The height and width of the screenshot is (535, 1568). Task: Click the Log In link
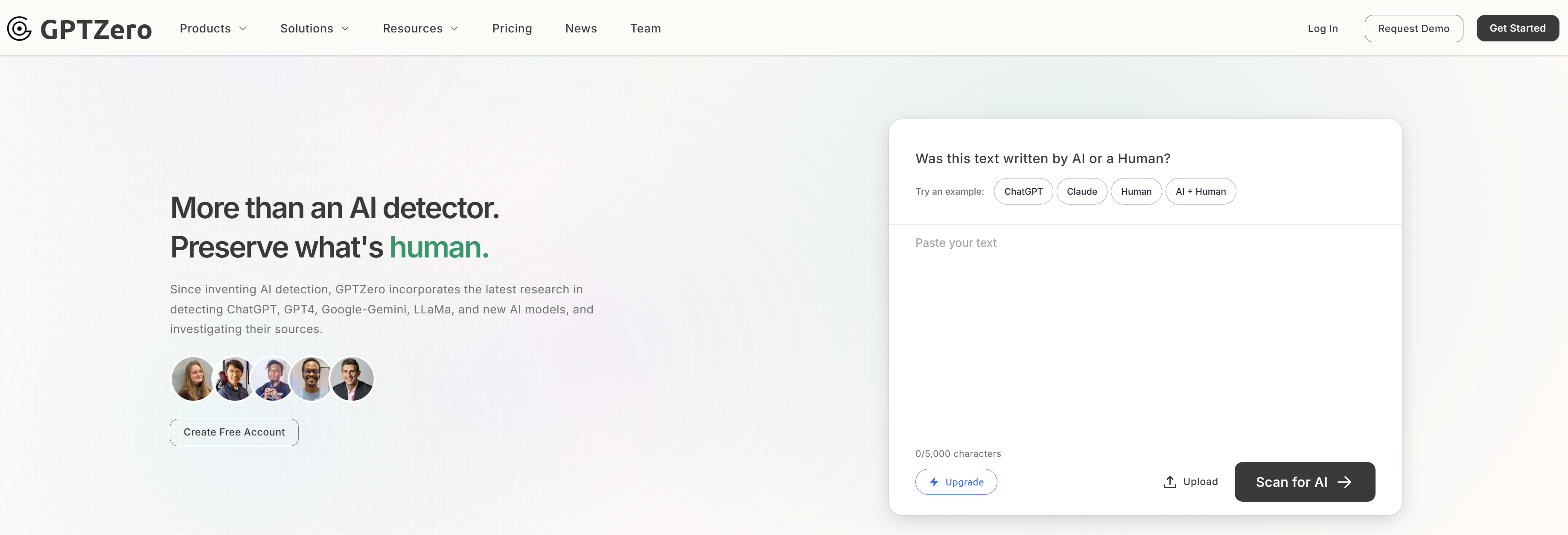click(x=1322, y=29)
